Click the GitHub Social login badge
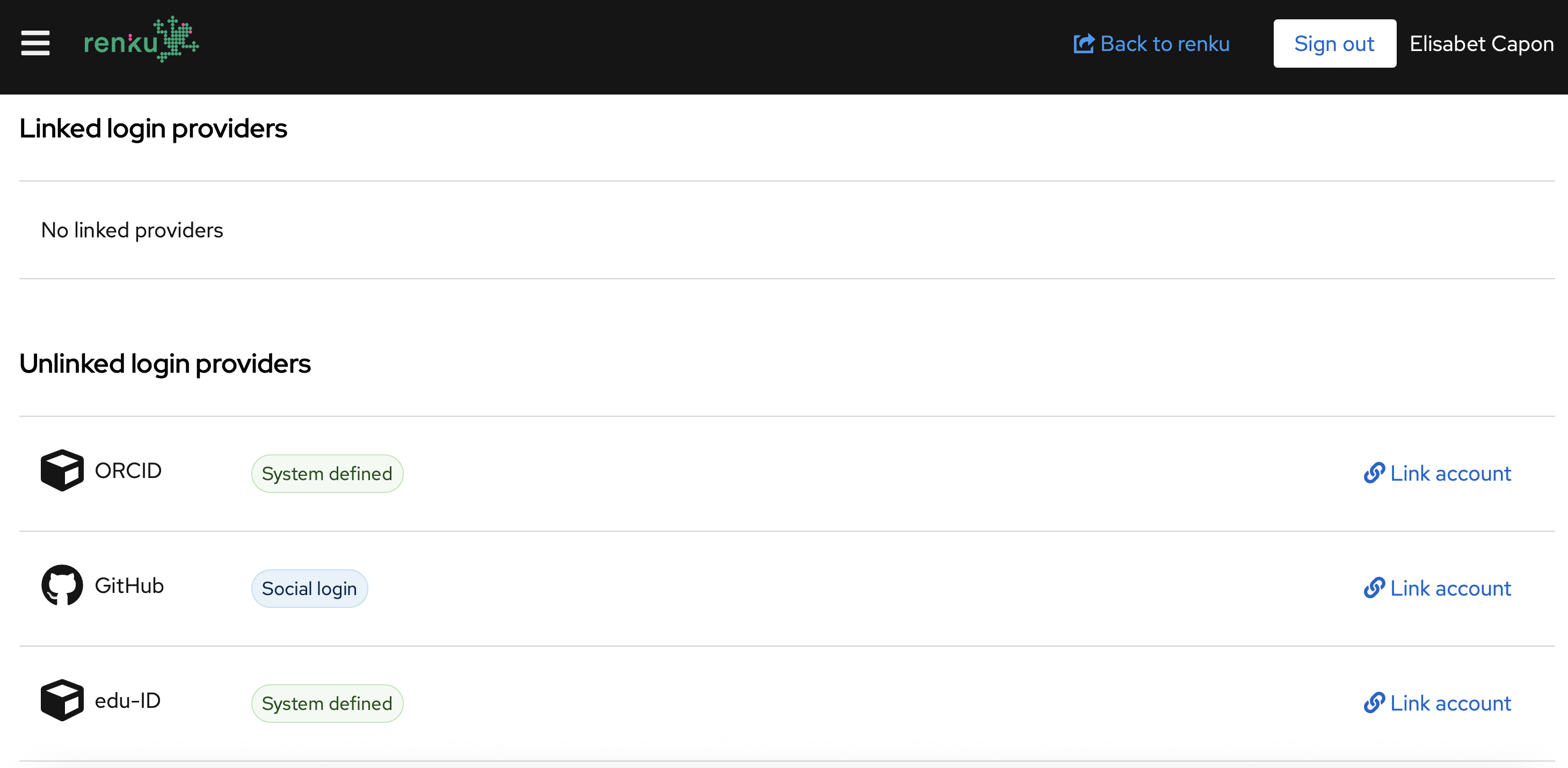This screenshot has width=1568, height=768. [x=309, y=589]
